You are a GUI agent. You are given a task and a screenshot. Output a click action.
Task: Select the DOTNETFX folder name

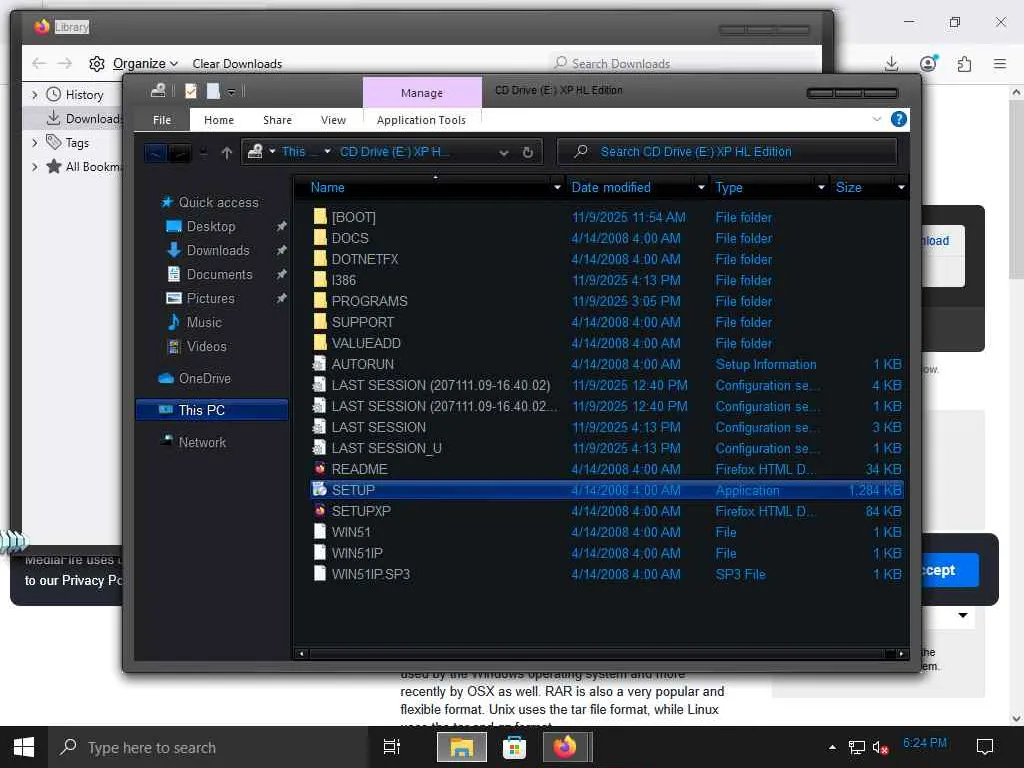(x=364, y=259)
